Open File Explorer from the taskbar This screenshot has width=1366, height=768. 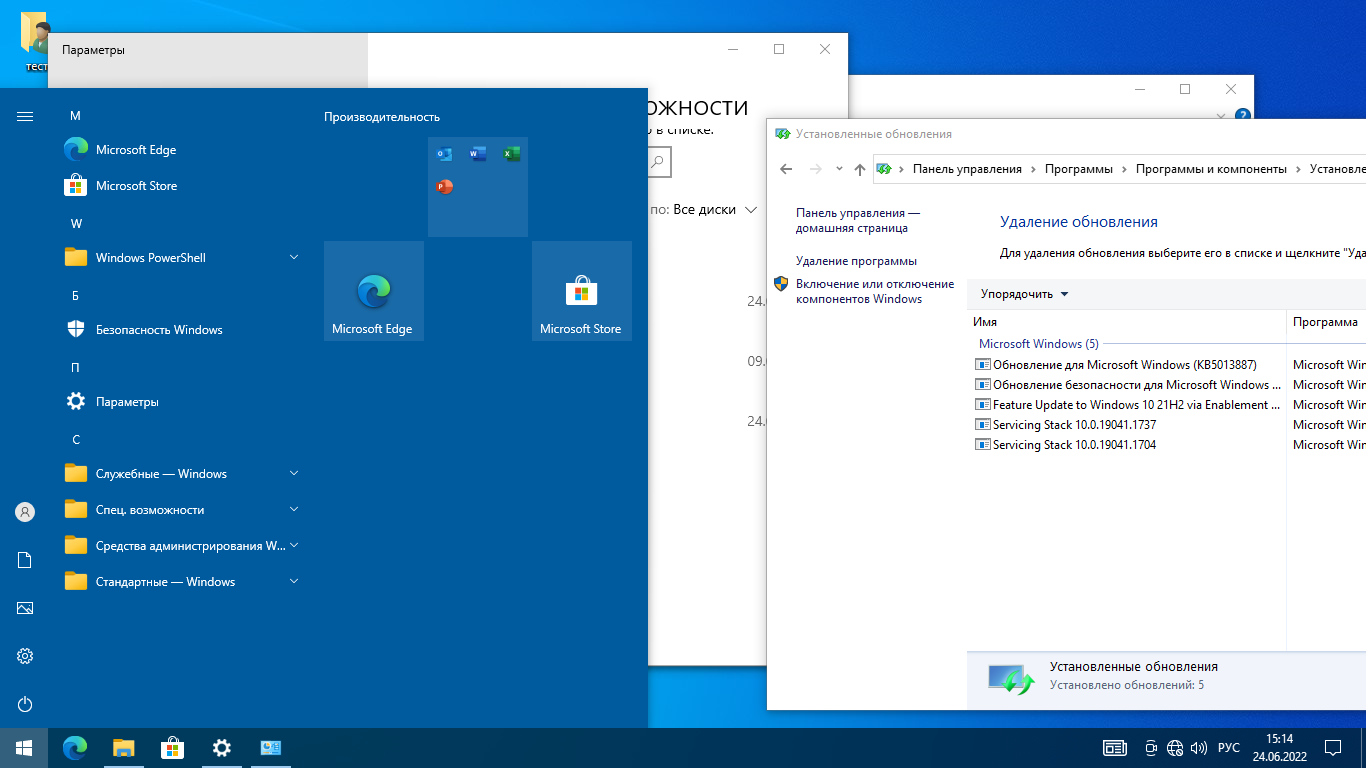pos(124,748)
